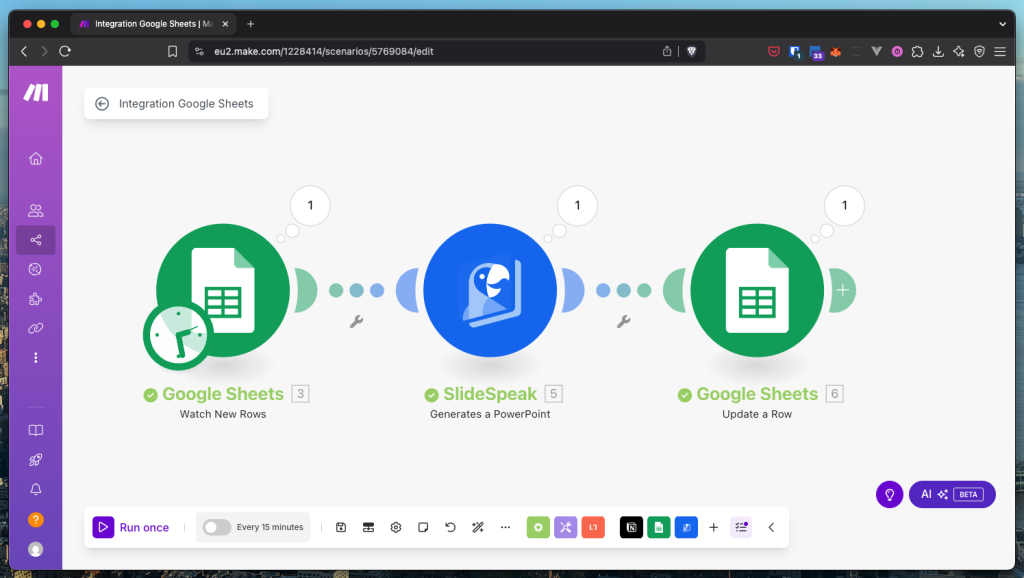Open the Every 15 minutes schedule setting
1024x578 pixels.
[x=270, y=527]
